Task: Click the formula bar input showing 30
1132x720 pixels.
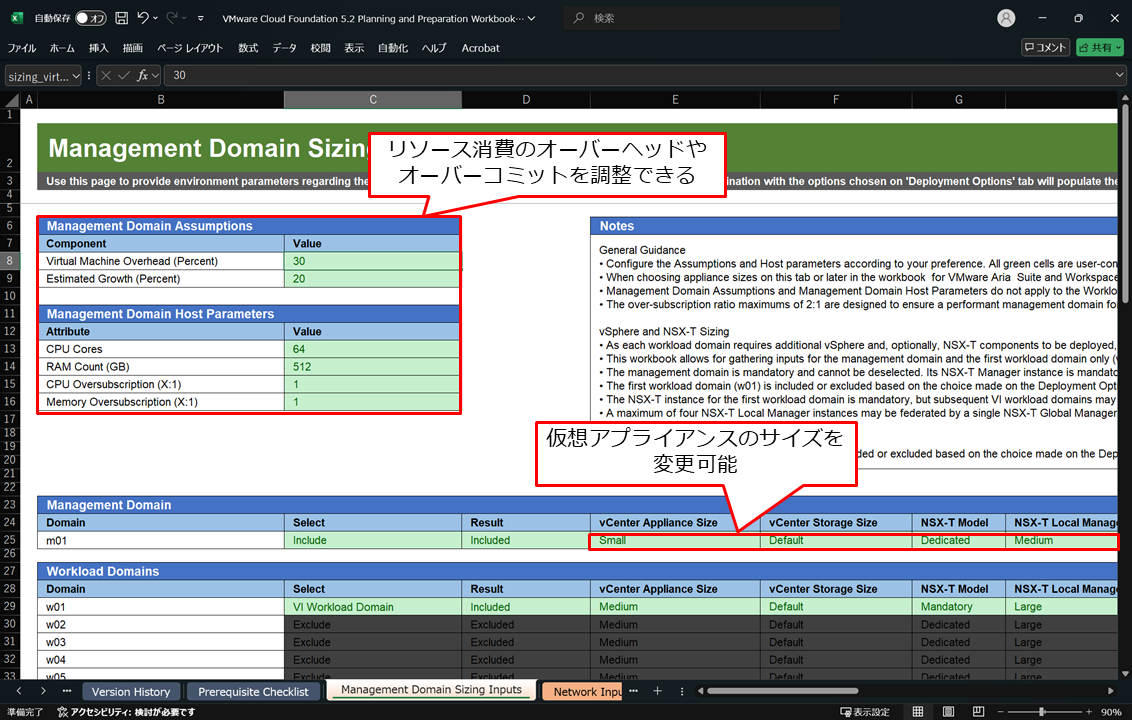Action: (x=639, y=75)
